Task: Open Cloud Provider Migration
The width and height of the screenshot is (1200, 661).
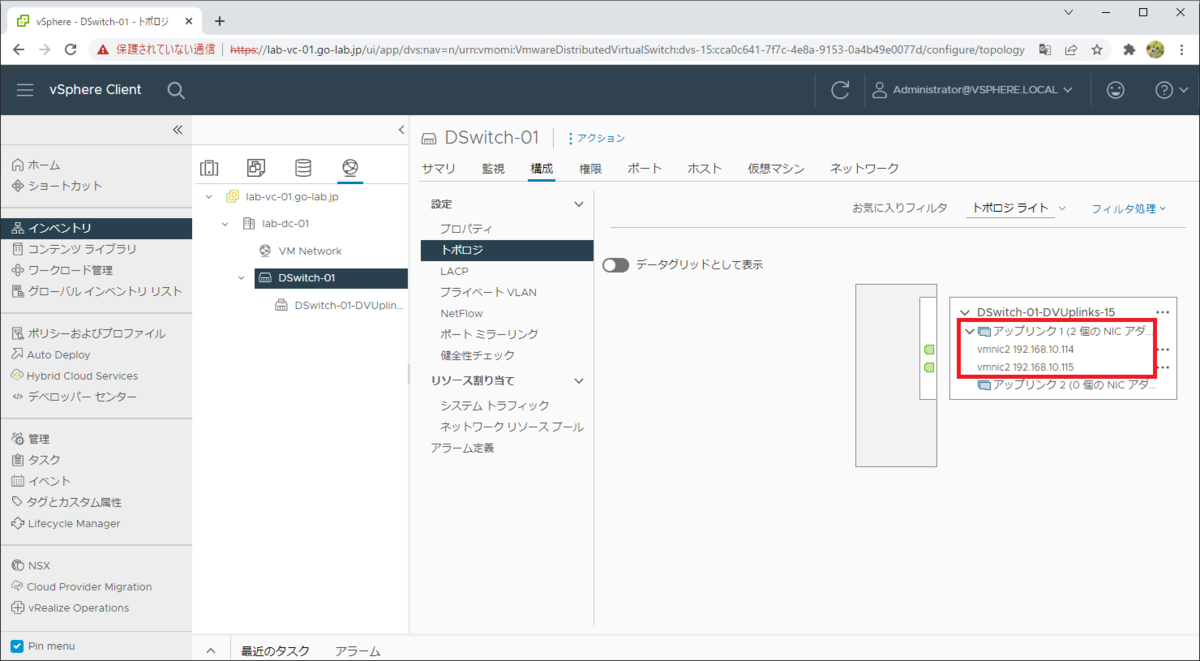Action: point(82,587)
